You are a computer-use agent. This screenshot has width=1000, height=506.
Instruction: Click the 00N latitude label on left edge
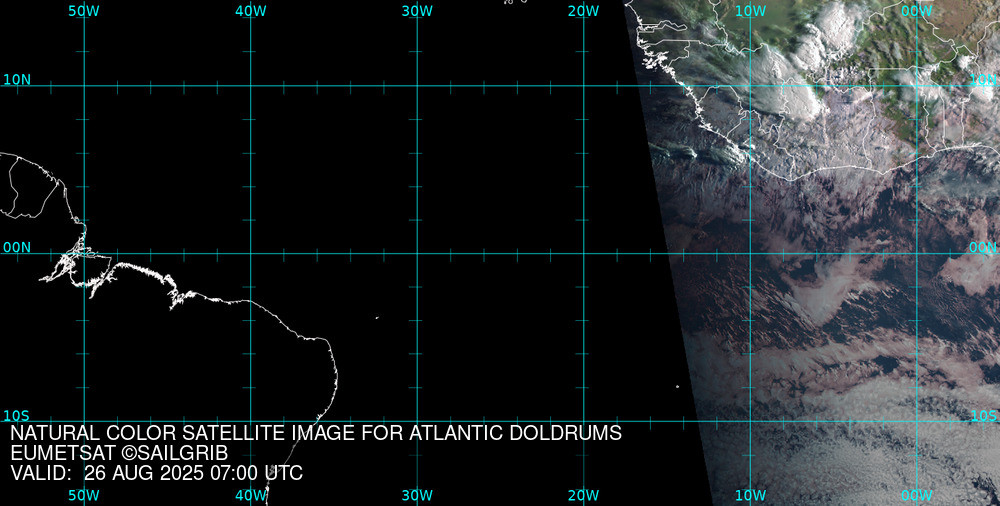point(17,248)
